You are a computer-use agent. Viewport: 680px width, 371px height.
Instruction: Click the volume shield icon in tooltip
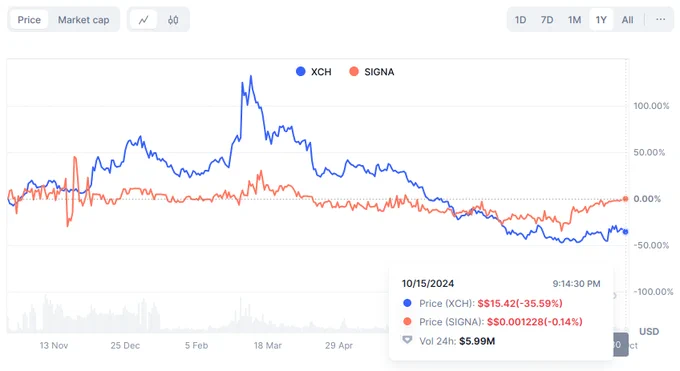(x=407, y=340)
